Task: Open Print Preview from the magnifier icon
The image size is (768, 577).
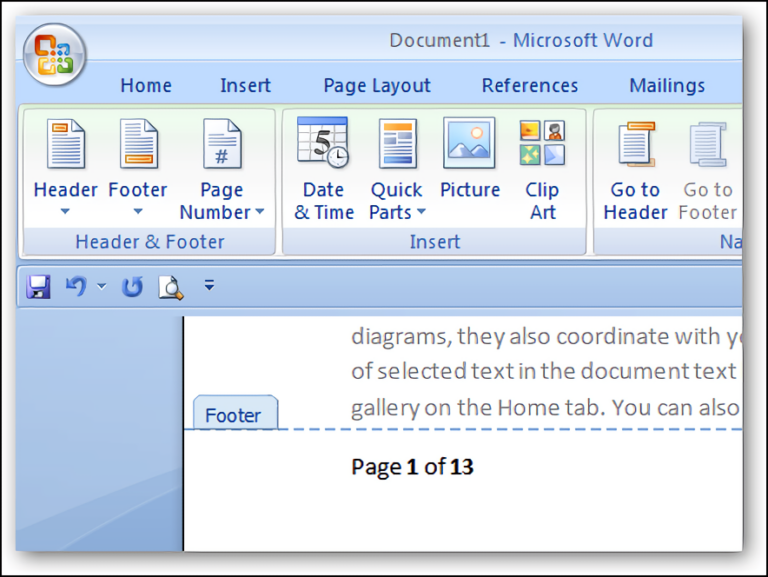Action: pos(171,288)
